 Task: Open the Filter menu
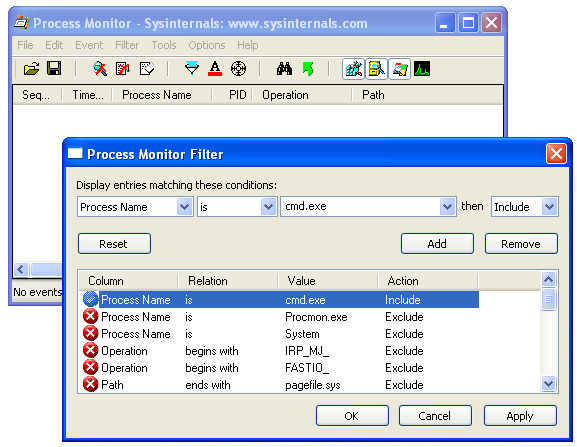(x=127, y=45)
